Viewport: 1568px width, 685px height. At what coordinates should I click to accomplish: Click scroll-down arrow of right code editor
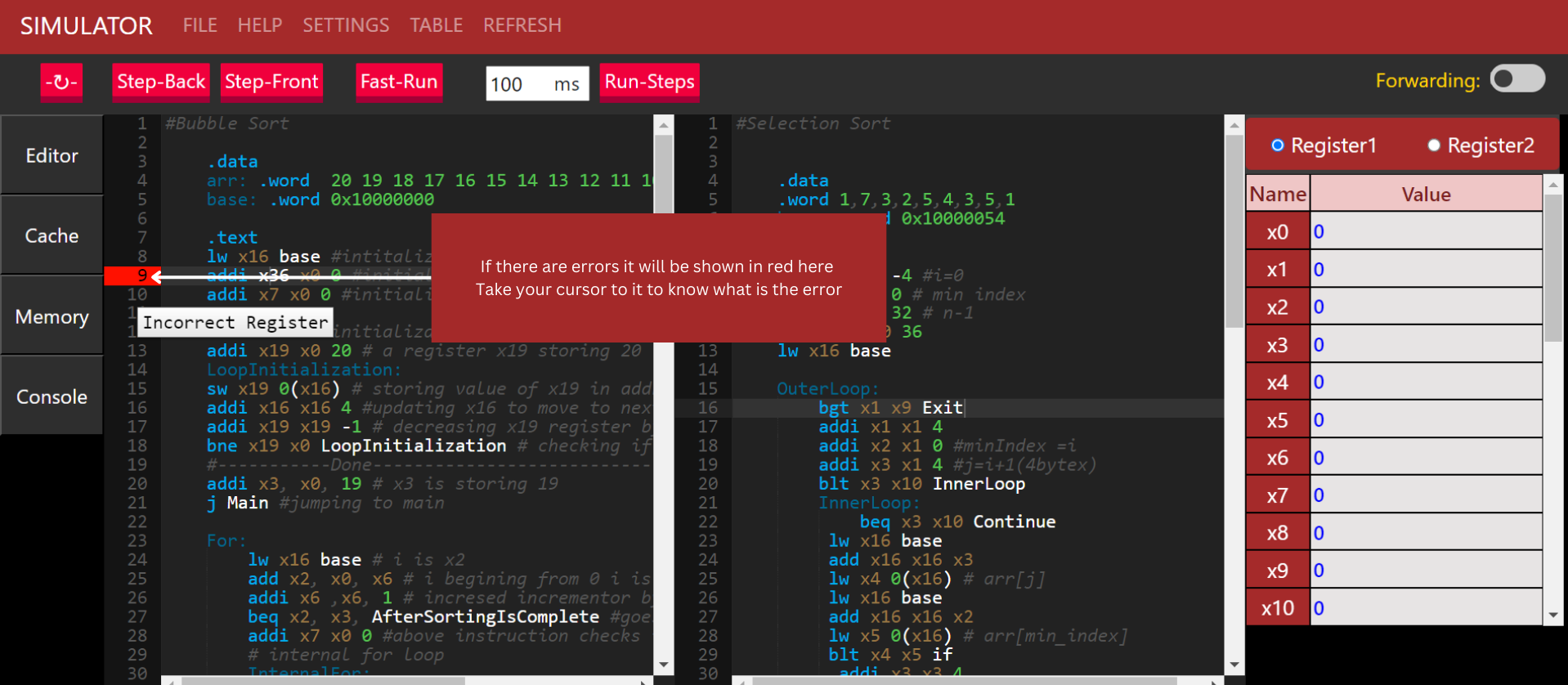(x=1234, y=665)
